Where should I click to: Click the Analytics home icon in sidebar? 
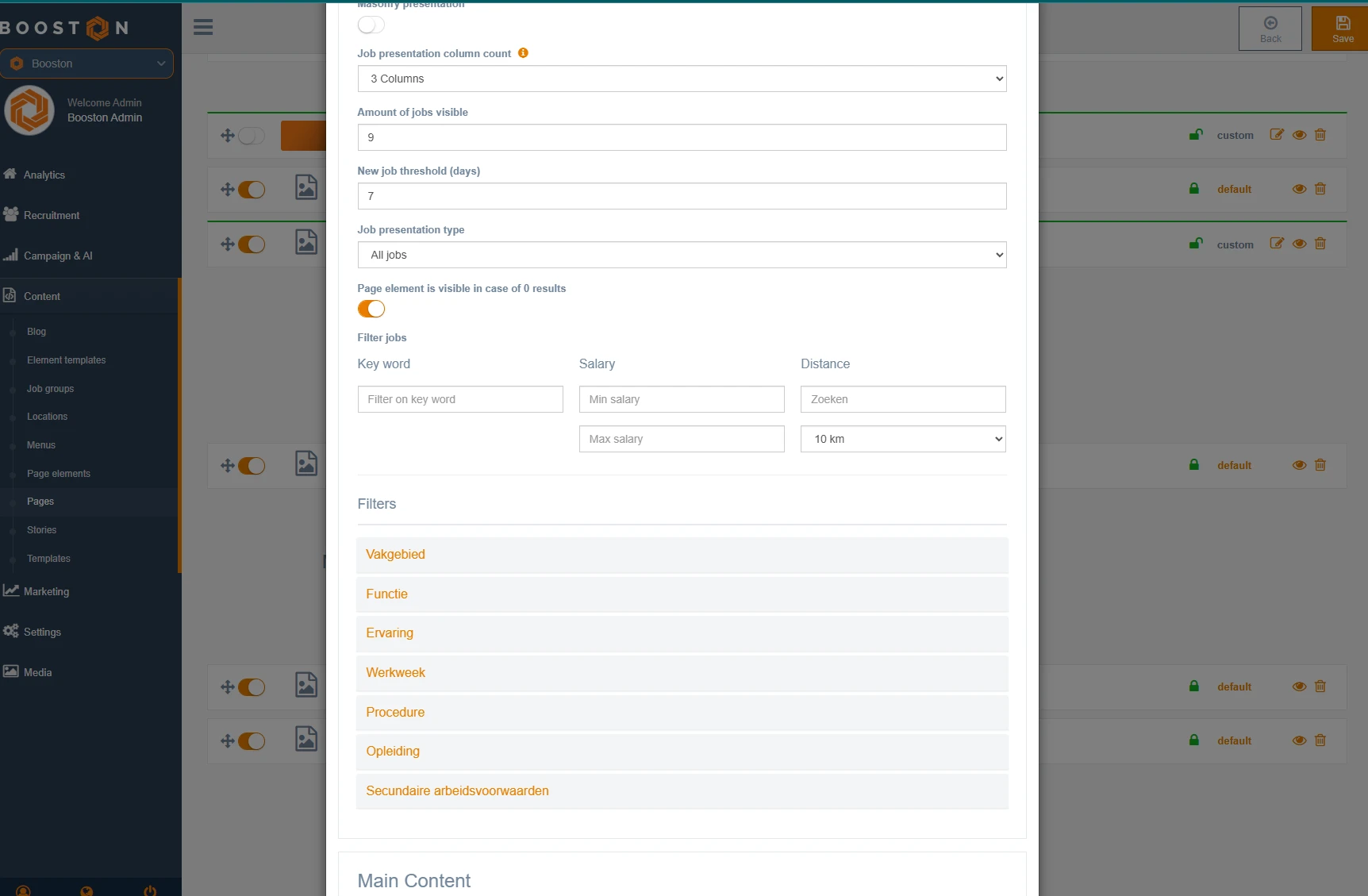click(x=10, y=174)
